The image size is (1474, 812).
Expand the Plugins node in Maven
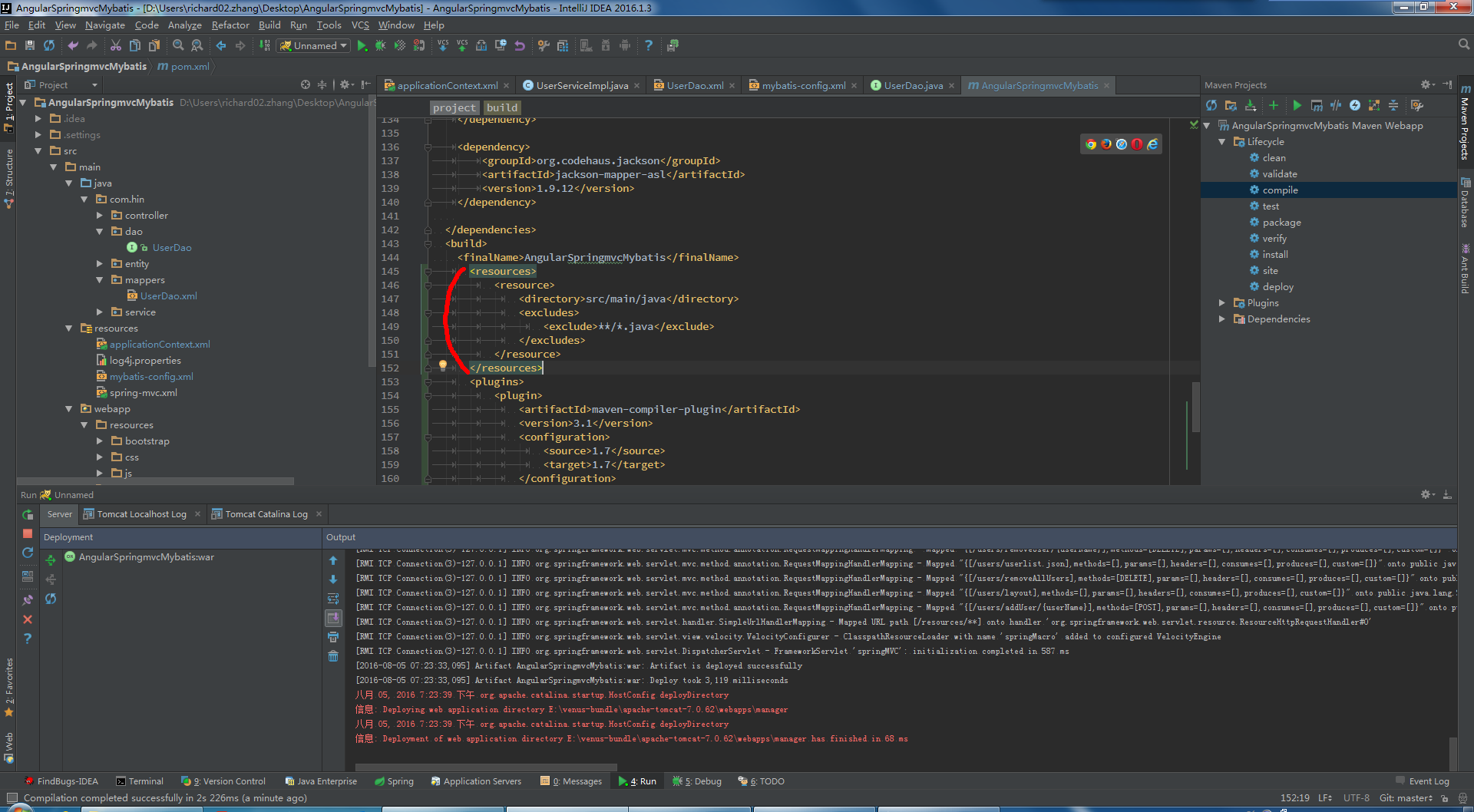1222,303
